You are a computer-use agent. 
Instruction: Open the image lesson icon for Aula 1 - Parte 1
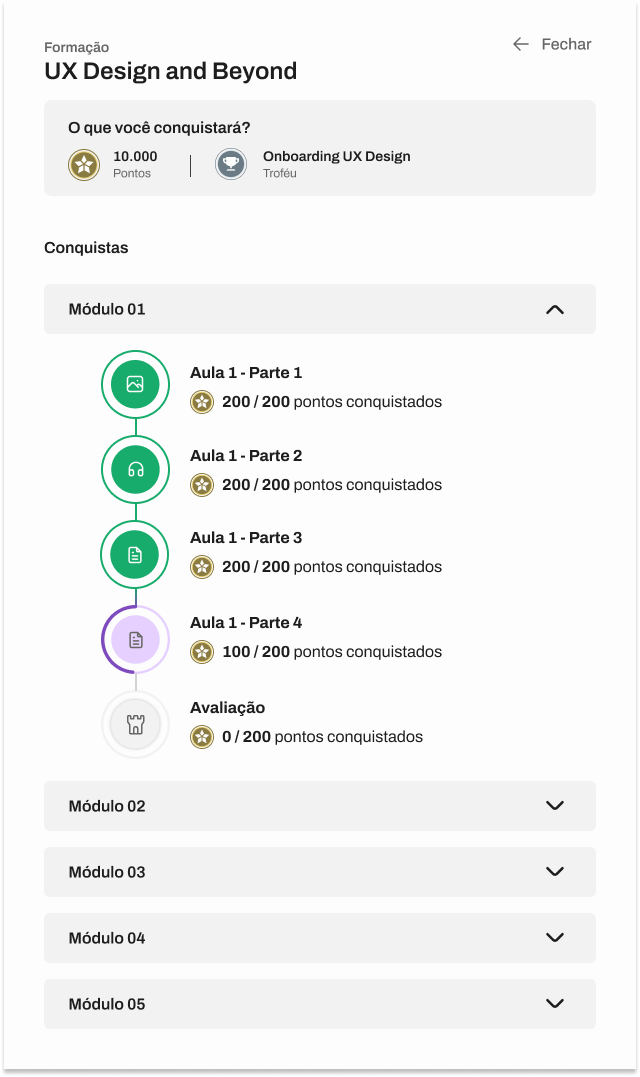[x=135, y=384]
